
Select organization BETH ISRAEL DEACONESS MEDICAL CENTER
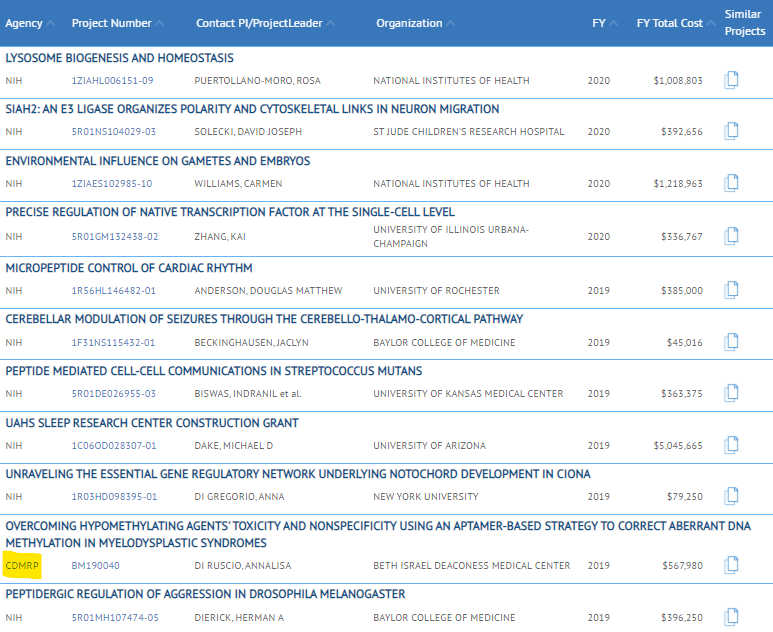click(x=472, y=565)
